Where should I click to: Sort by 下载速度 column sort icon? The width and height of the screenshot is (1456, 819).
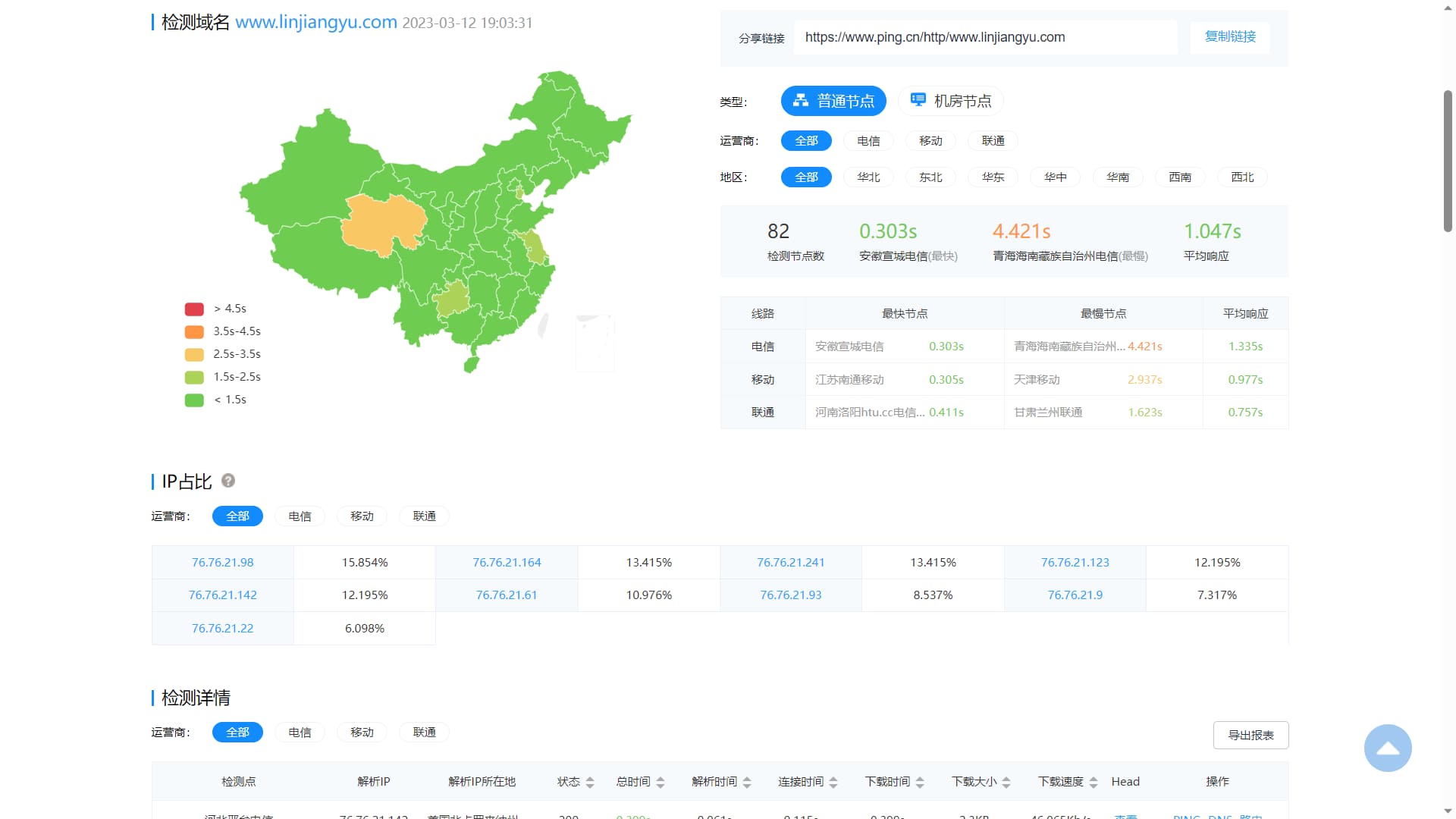[x=1093, y=782]
